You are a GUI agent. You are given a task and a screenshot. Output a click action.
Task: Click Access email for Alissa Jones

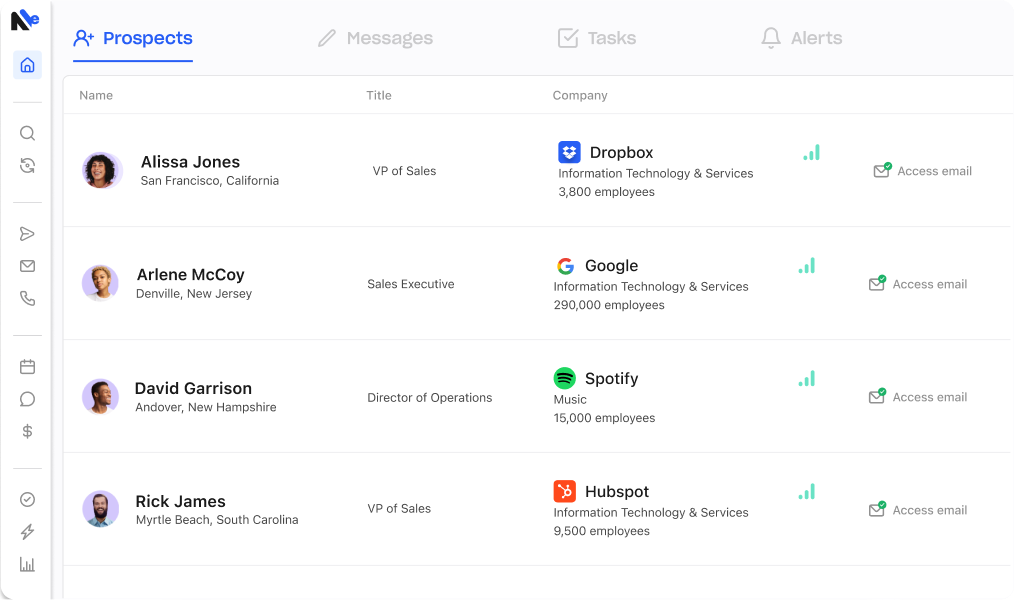[x=923, y=171]
